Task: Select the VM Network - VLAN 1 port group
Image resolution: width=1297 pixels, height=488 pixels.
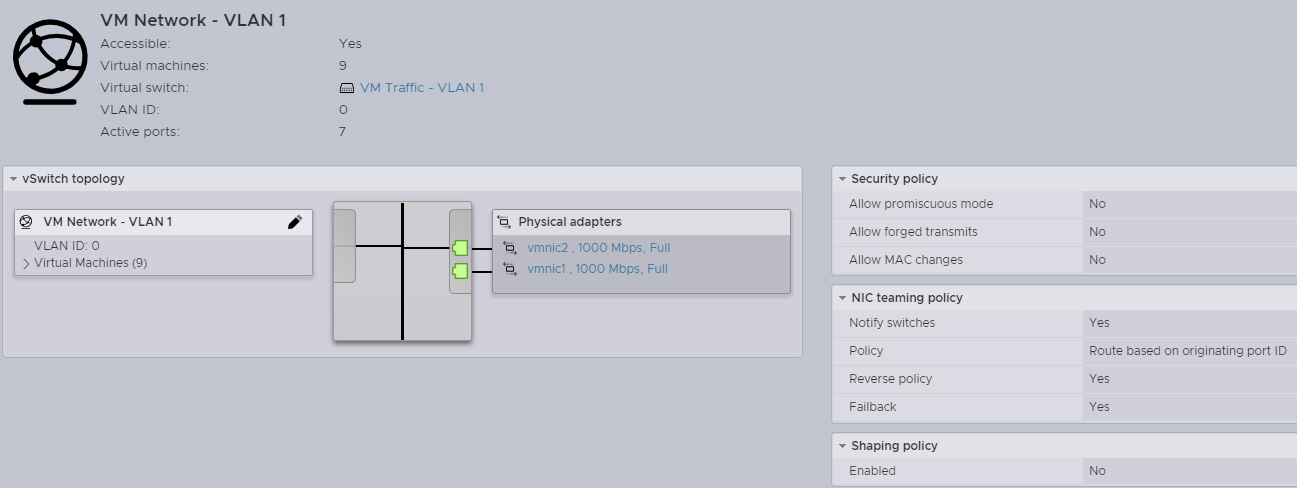Action: pyautogui.click(x=108, y=222)
